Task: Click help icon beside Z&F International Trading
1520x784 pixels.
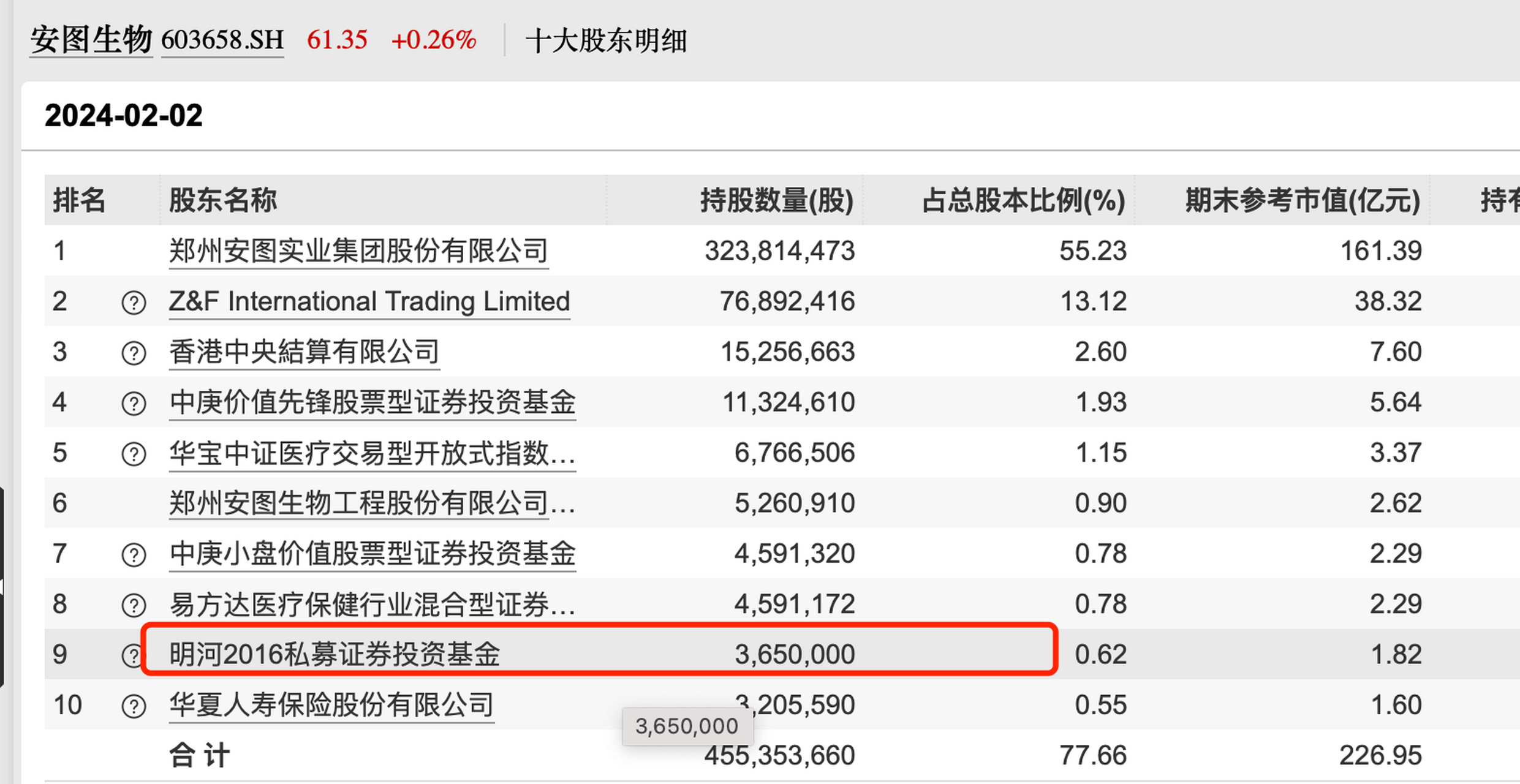Action: click(134, 303)
